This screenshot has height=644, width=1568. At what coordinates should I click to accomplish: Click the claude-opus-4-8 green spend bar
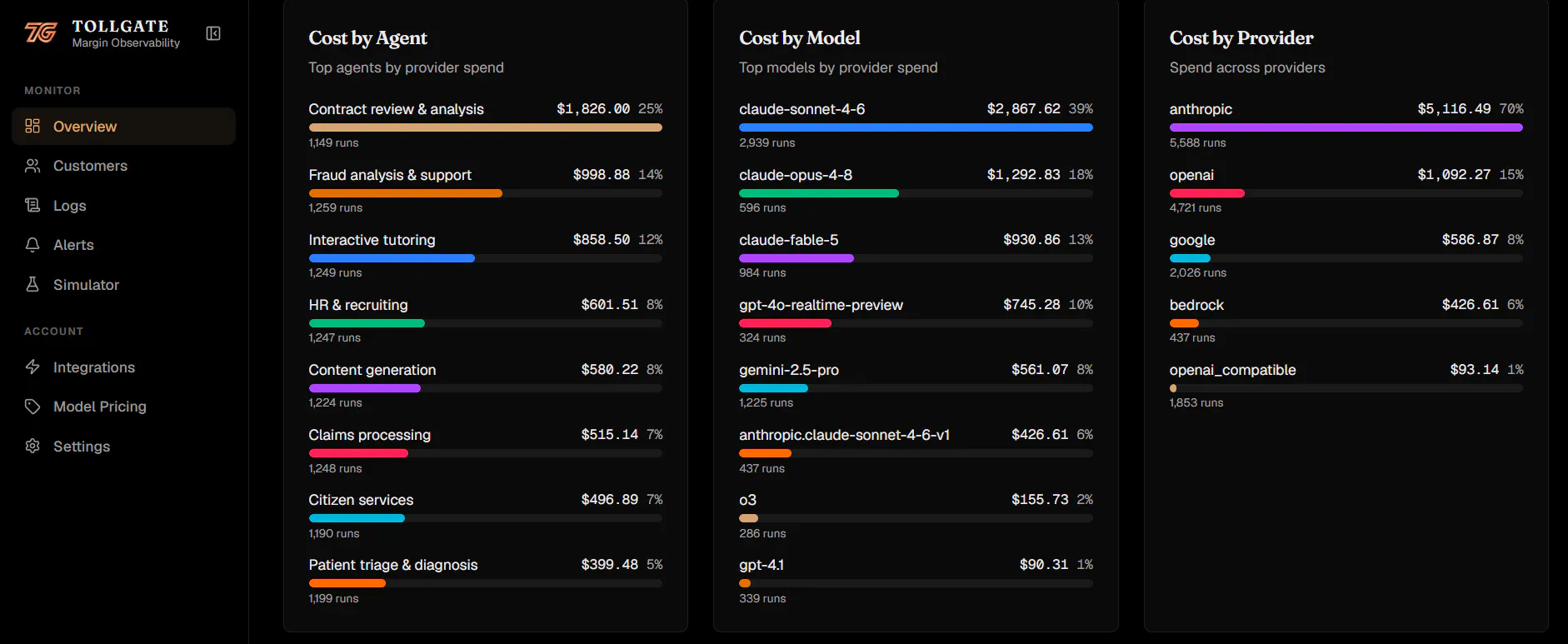click(819, 193)
